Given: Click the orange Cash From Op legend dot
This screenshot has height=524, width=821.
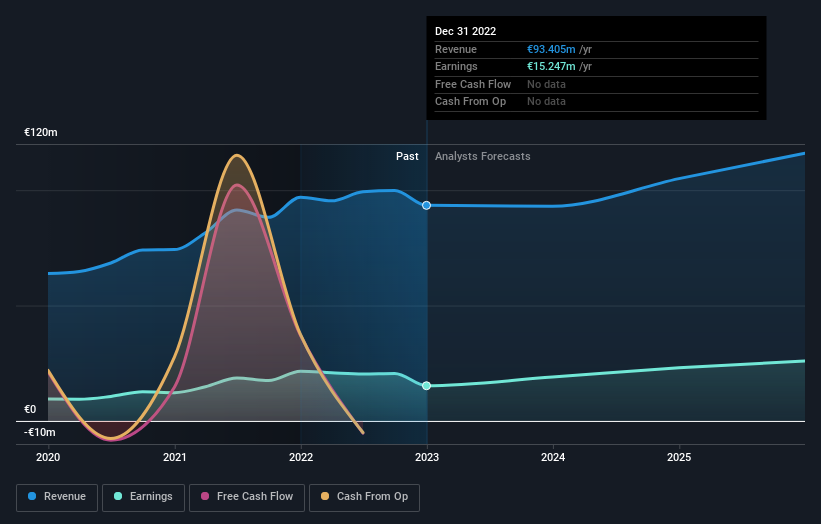Looking at the screenshot, I should pos(325,496).
